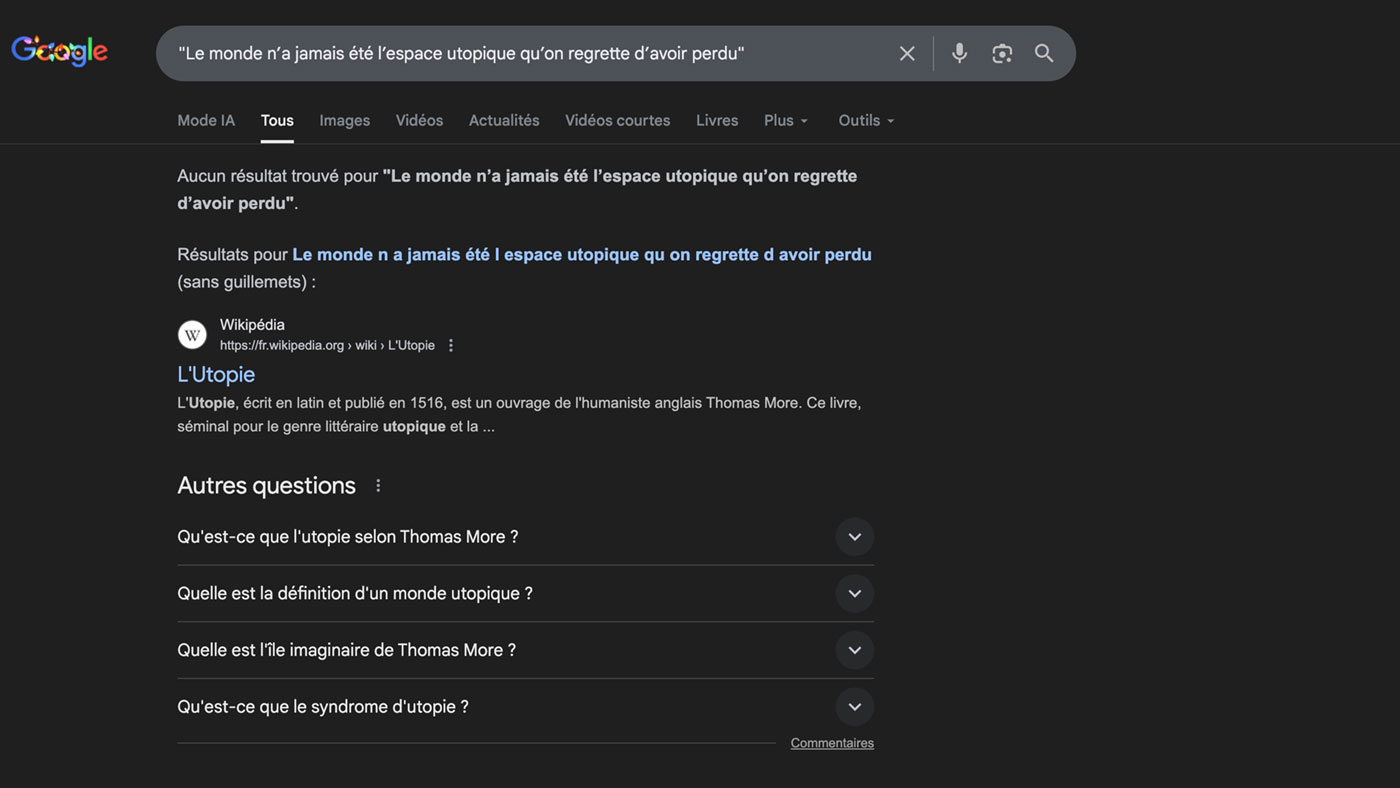Switch to the Images tab
This screenshot has width=1400, height=788.
pyautogui.click(x=344, y=121)
